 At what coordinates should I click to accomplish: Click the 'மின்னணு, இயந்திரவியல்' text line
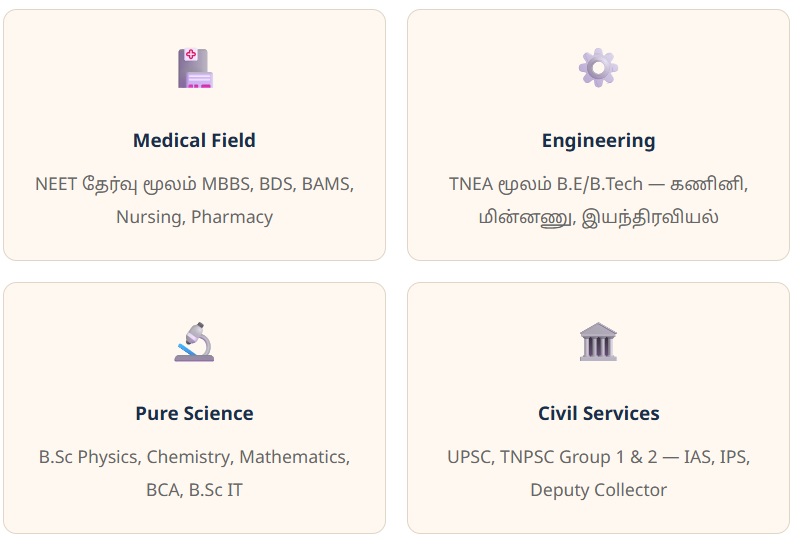[x=598, y=217]
